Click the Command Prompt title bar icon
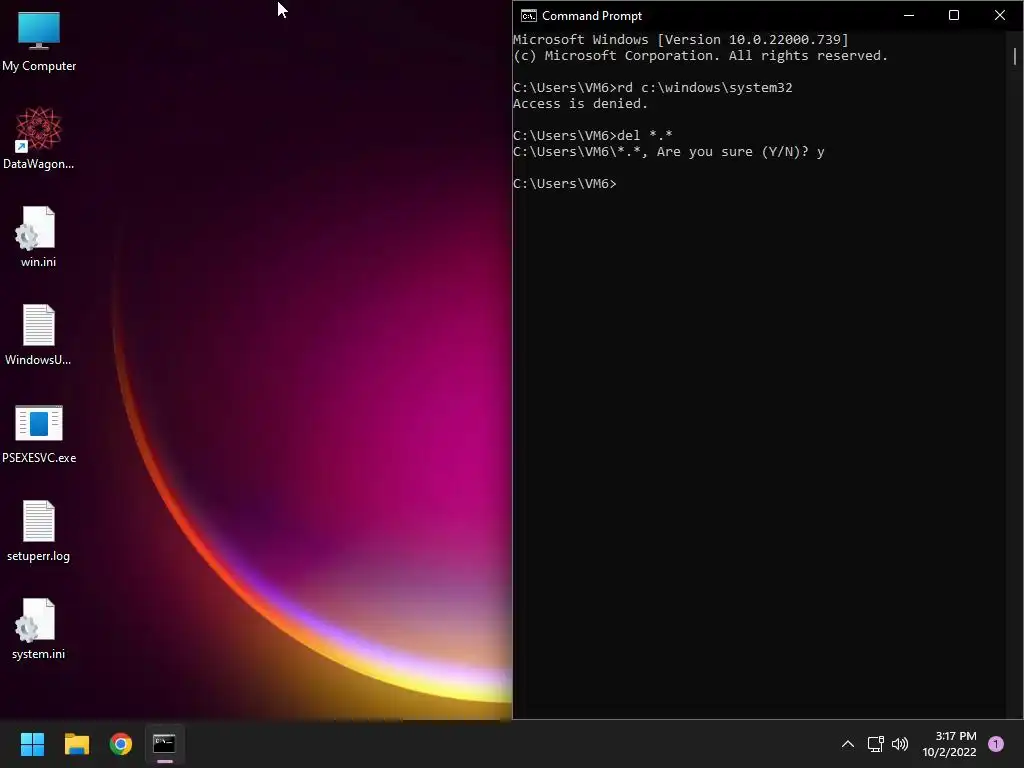Image resolution: width=1024 pixels, height=768 pixels. point(528,16)
